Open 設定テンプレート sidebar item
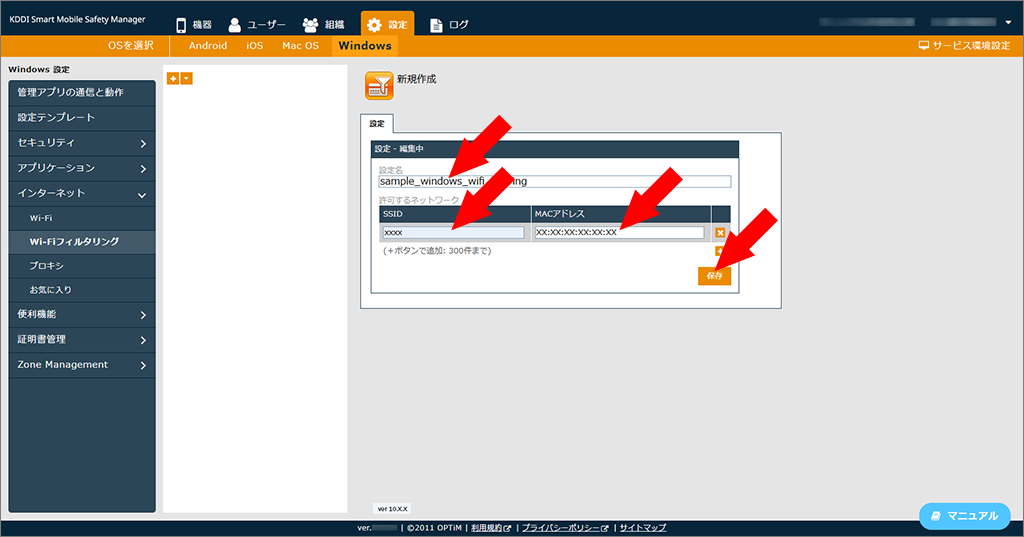Image resolution: width=1024 pixels, height=537 pixels. pyautogui.click(x=82, y=118)
